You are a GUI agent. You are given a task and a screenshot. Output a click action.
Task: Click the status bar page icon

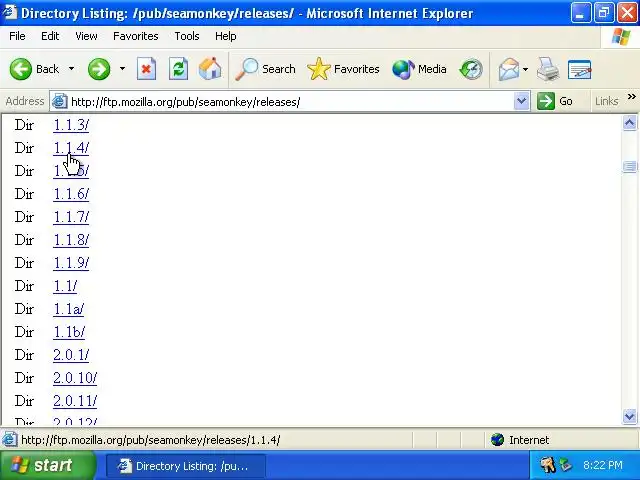9,440
